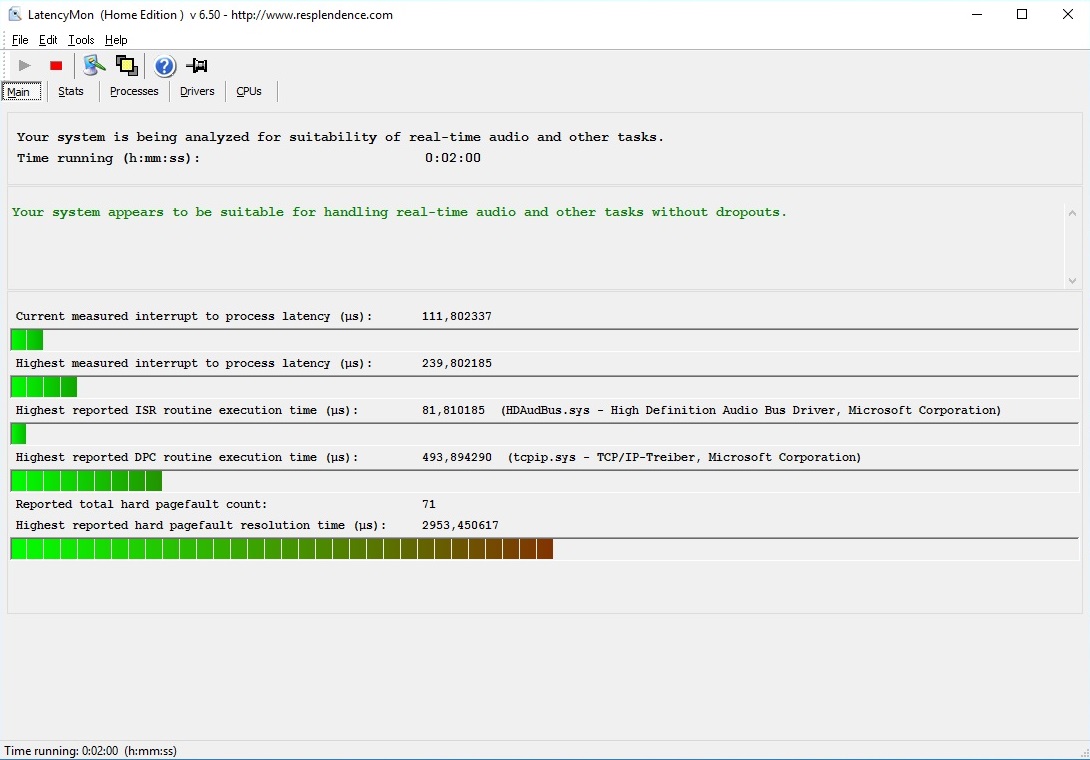The width and height of the screenshot is (1090, 760).
Task: Click the 'Reported total hard pagefault count' label
Action: click(141, 504)
